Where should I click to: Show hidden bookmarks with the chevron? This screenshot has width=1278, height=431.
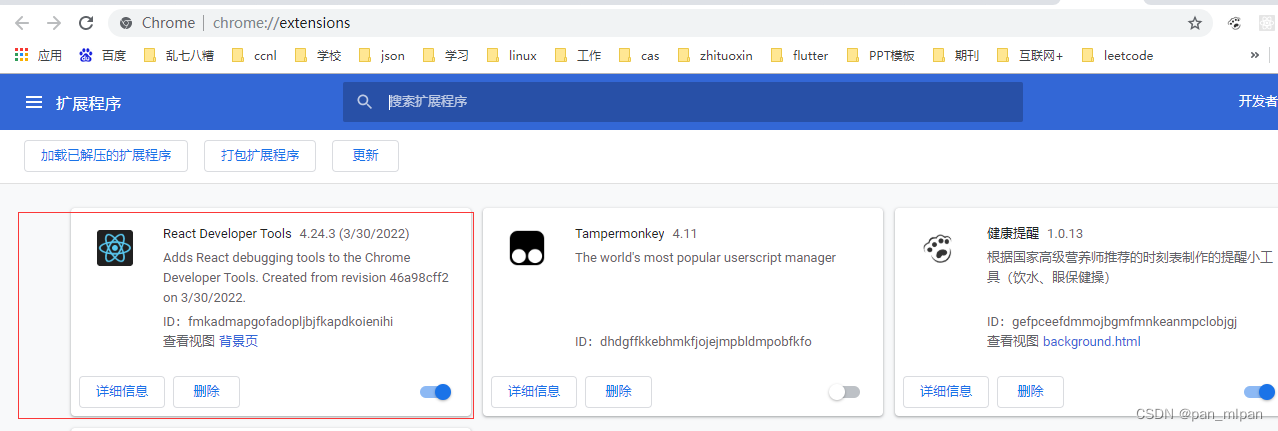click(x=1255, y=55)
